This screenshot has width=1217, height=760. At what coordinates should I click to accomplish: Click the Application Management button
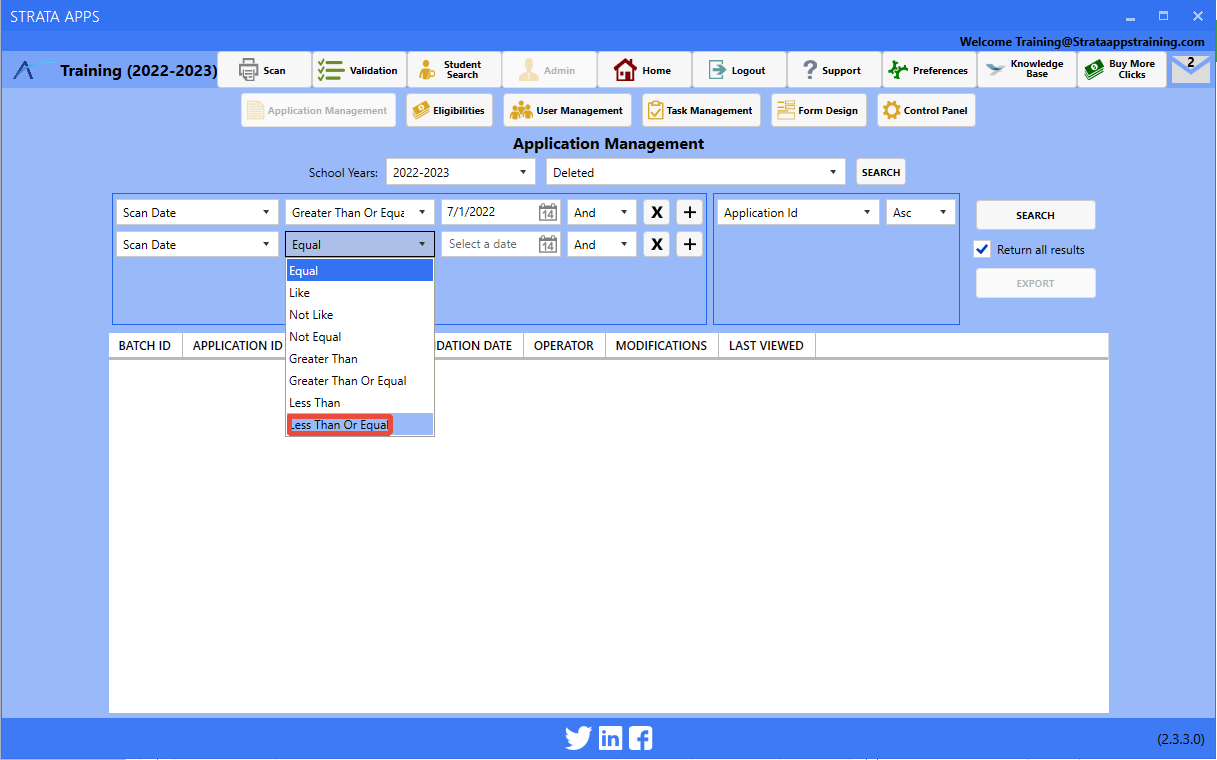[x=318, y=111]
